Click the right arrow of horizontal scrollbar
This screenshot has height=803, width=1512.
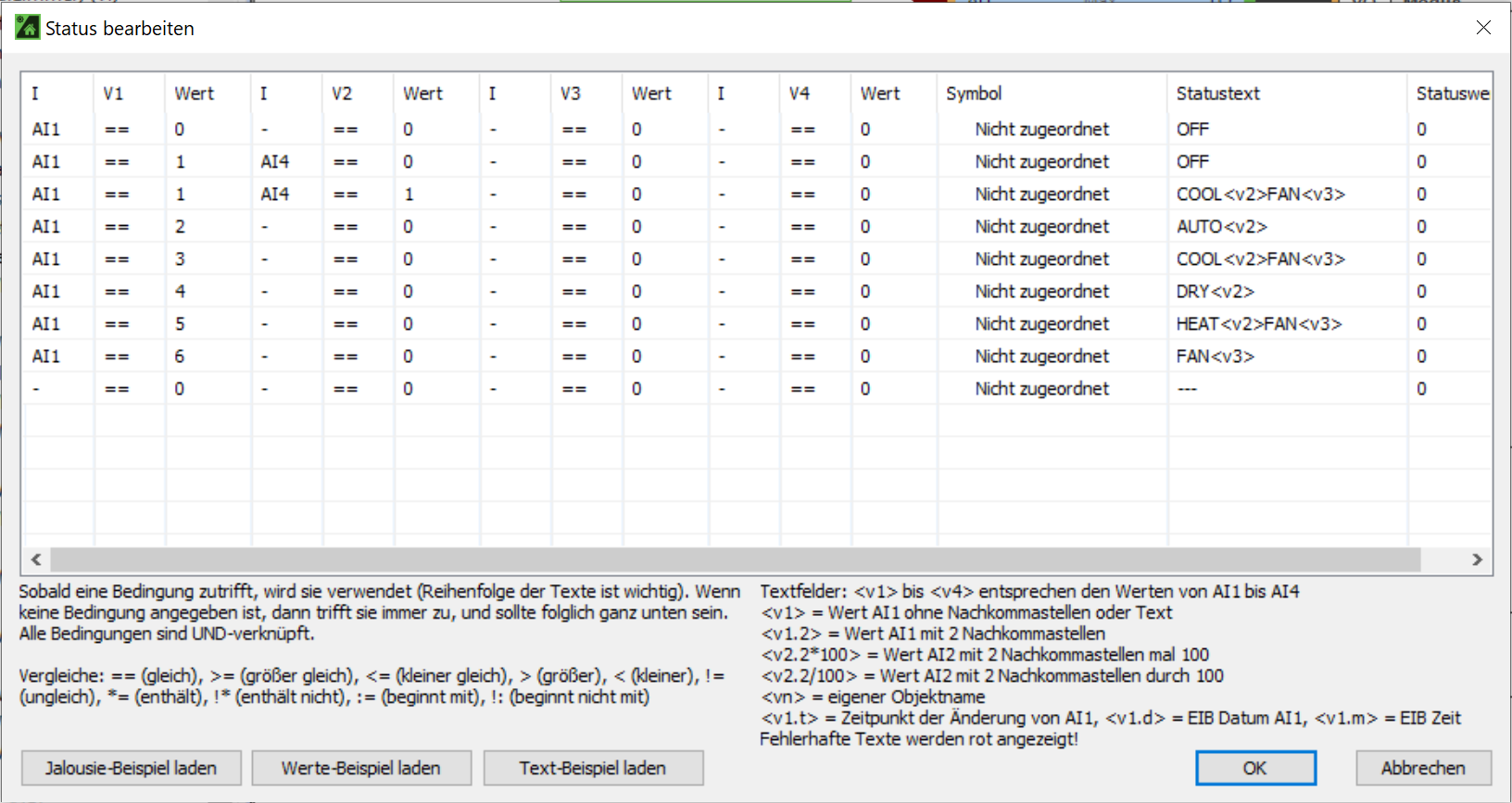1477,559
